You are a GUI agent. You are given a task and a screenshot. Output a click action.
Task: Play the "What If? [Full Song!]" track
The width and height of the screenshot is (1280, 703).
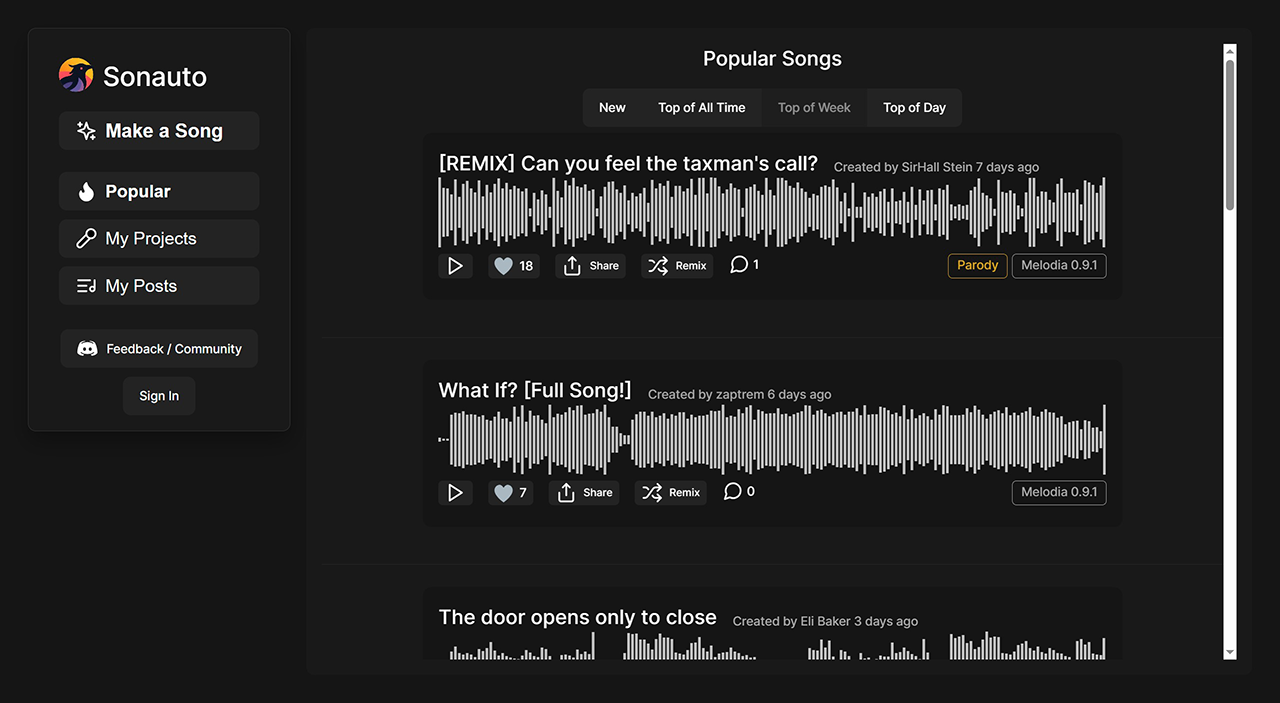[x=455, y=492]
